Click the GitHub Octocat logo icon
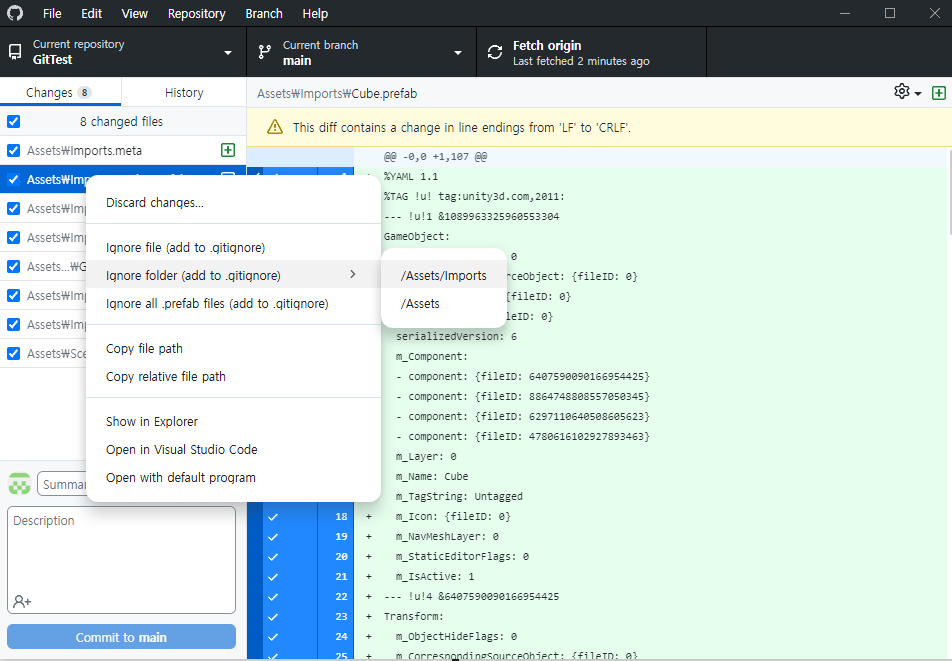Viewport: 952px width, 661px height. click(x=15, y=13)
